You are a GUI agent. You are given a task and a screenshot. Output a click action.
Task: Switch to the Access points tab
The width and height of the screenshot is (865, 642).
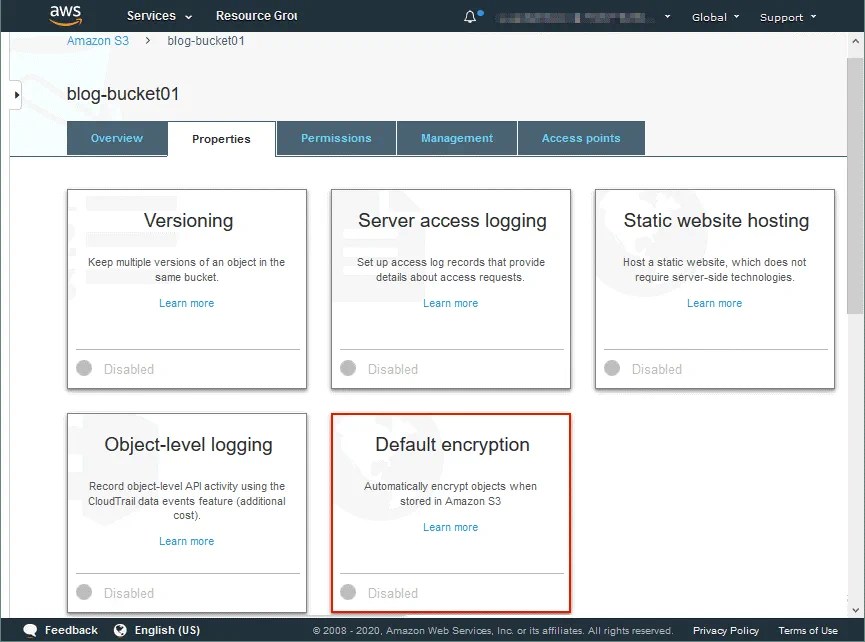[x=581, y=139]
